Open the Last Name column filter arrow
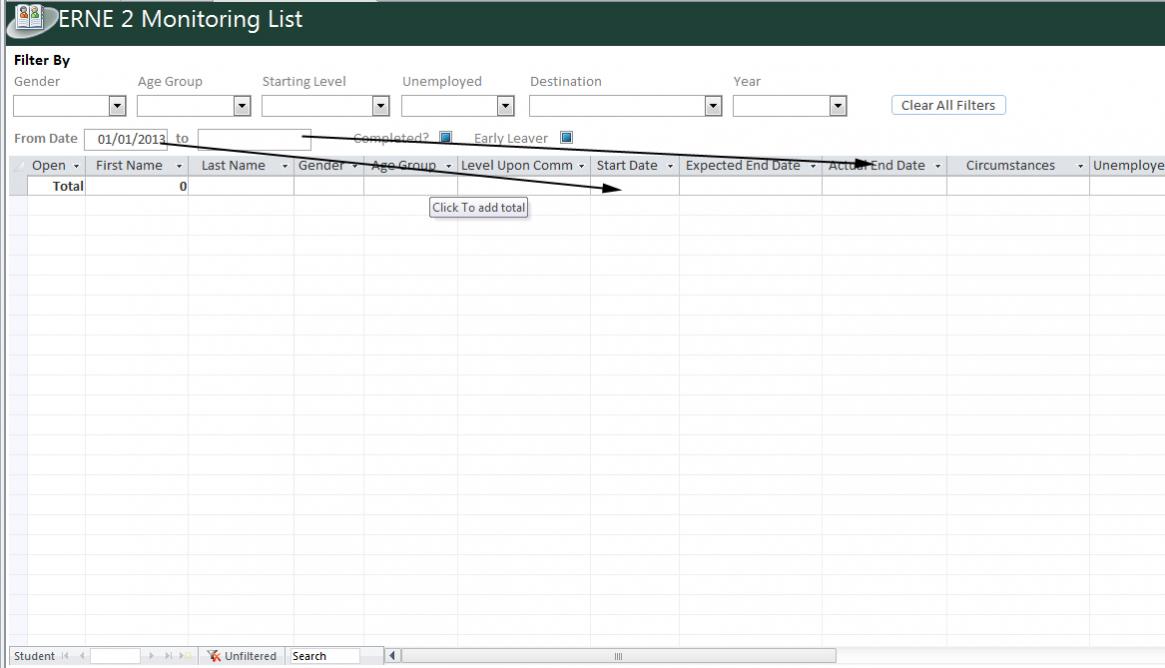 pos(285,166)
